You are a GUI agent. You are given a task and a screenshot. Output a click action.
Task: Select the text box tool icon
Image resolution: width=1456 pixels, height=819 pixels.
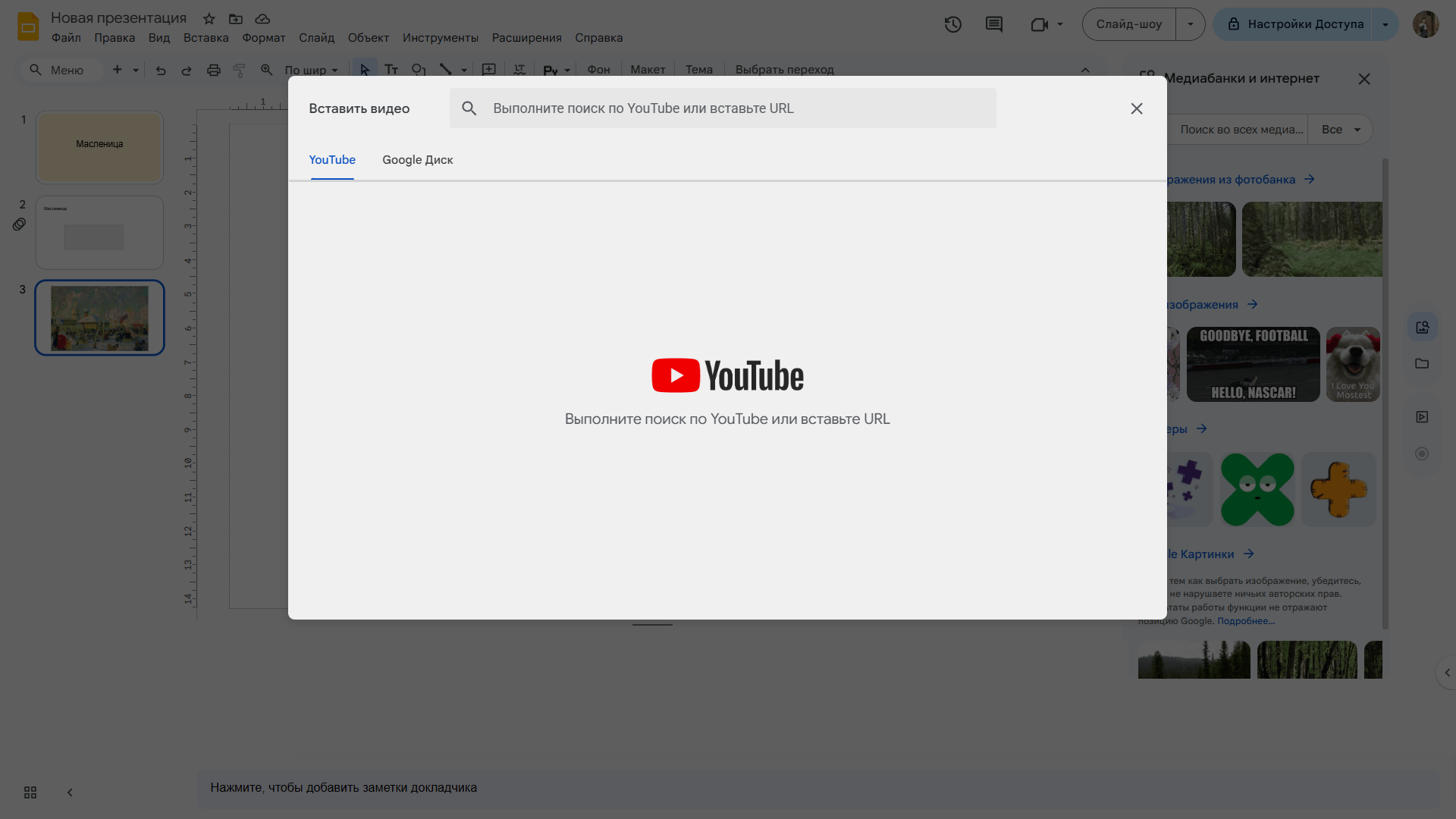click(x=391, y=70)
